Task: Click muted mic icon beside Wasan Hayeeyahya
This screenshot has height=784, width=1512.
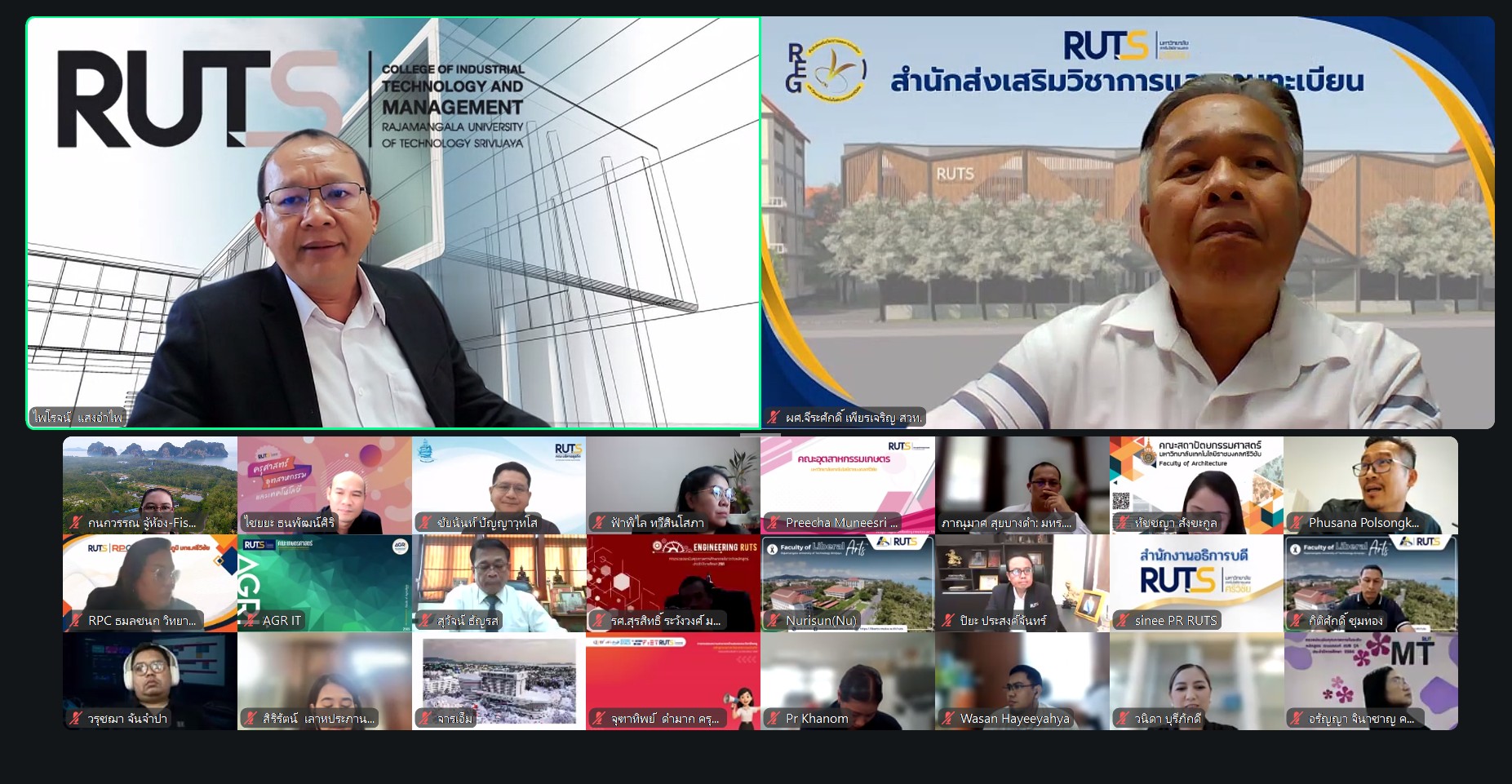Action: point(948,719)
